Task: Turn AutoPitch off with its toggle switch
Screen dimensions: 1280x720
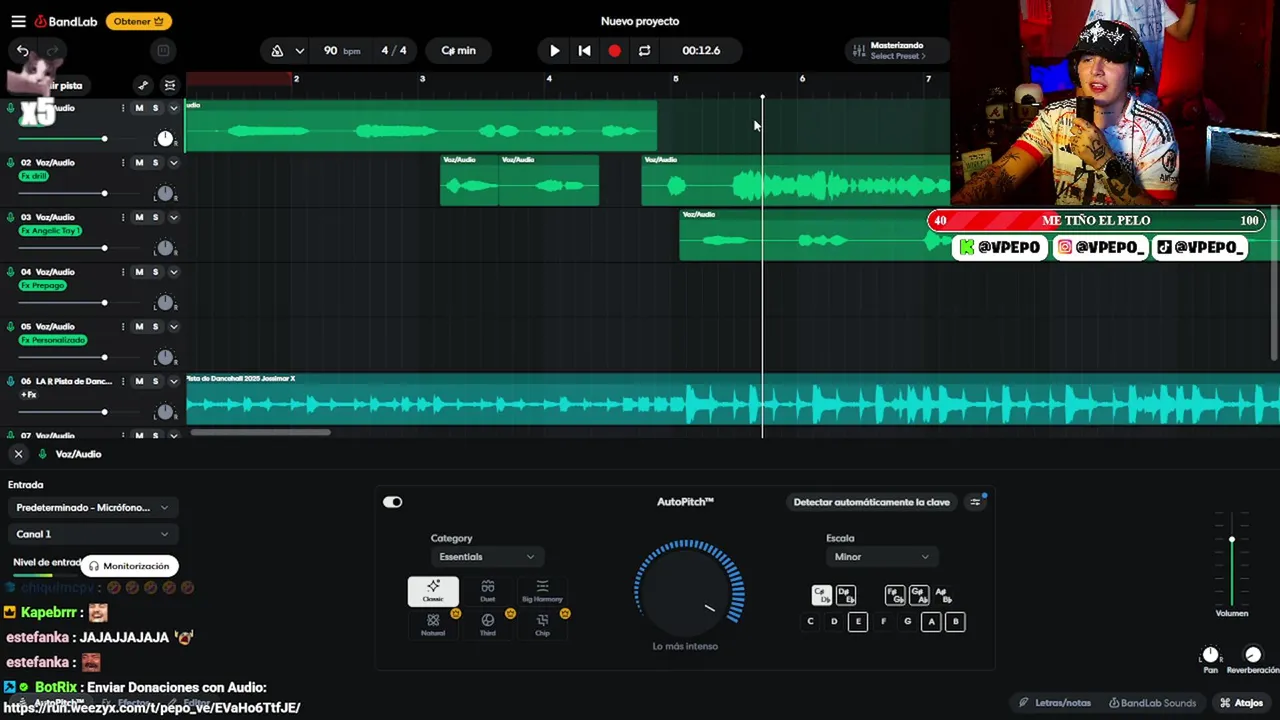Action: 392,502
